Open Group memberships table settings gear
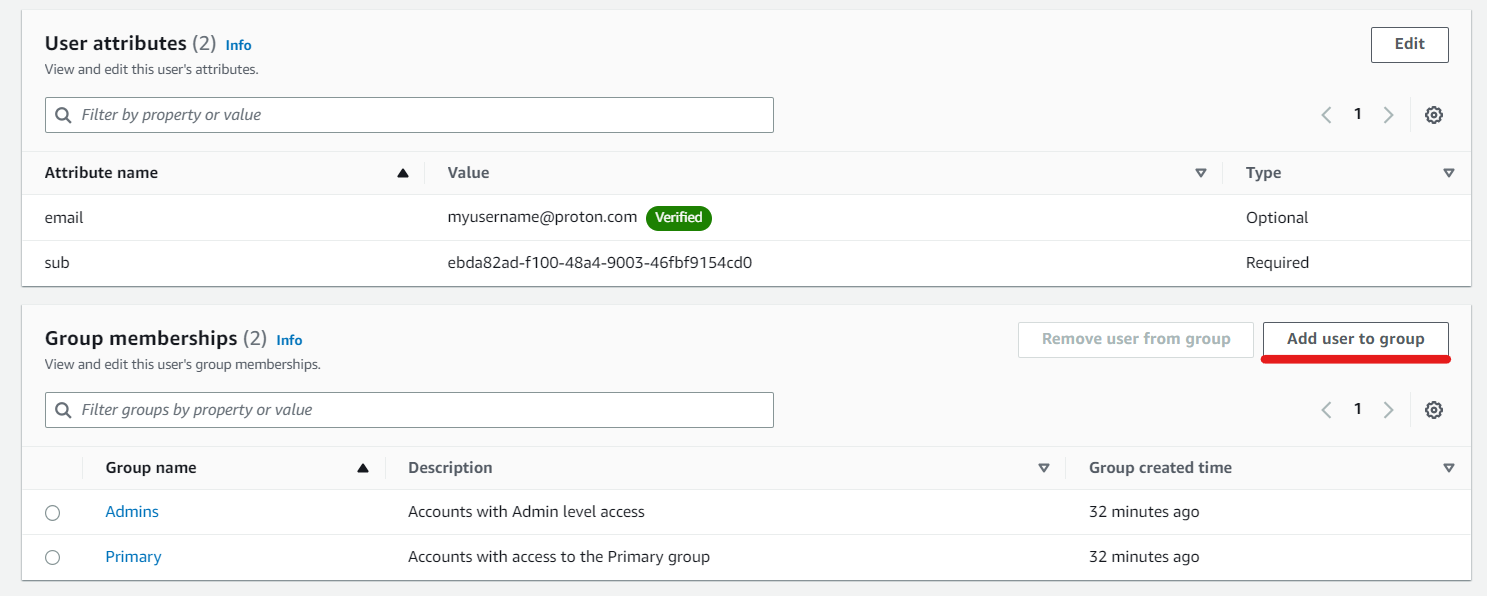Screen dimensions: 1487x596 tap(1433, 410)
